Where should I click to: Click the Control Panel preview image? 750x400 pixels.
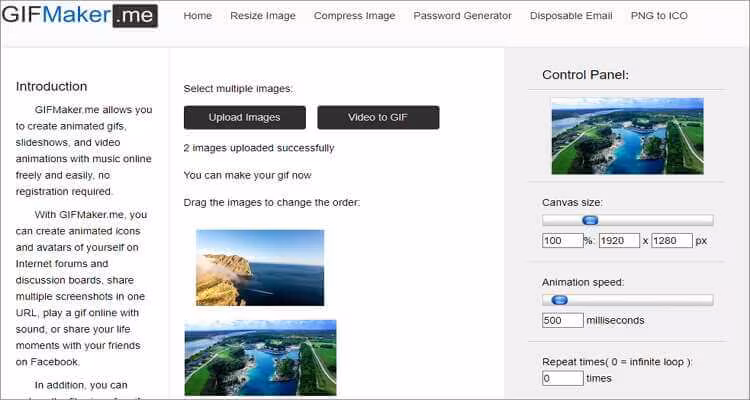click(627, 136)
